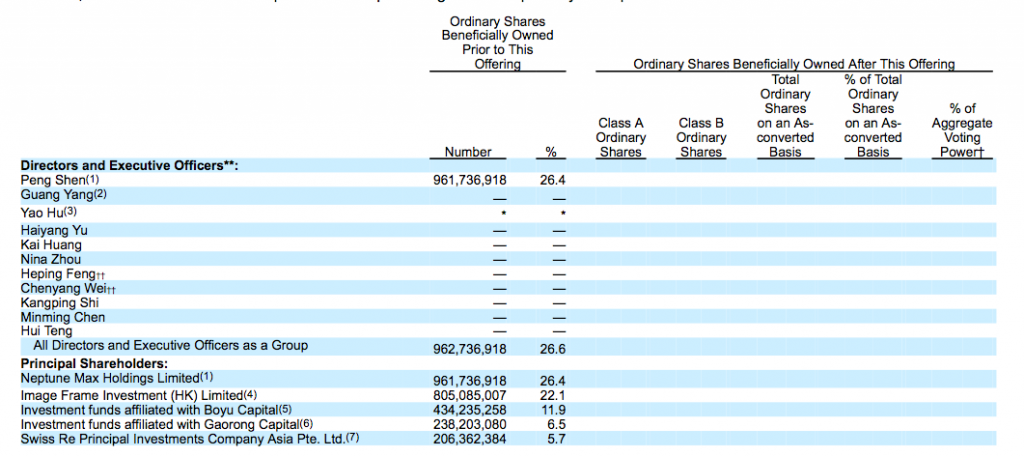This screenshot has width=1024, height=457.
Task: Click the Principal Shareholders section heading
Action: pyautogui.click(x=94, y=364)
